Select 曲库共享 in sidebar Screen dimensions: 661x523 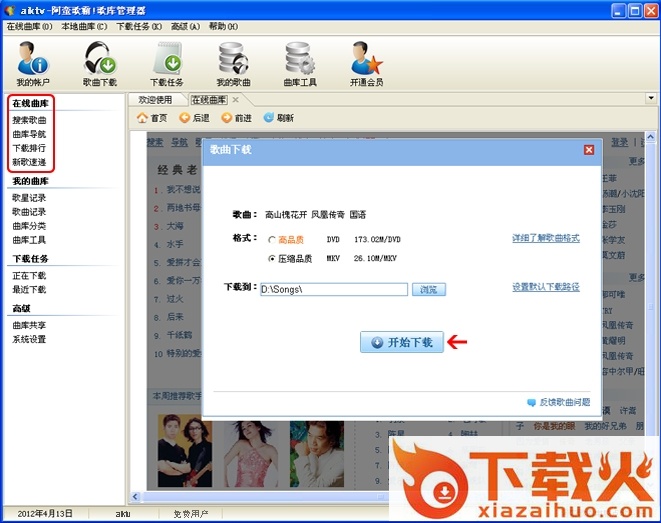coord(29,325)
